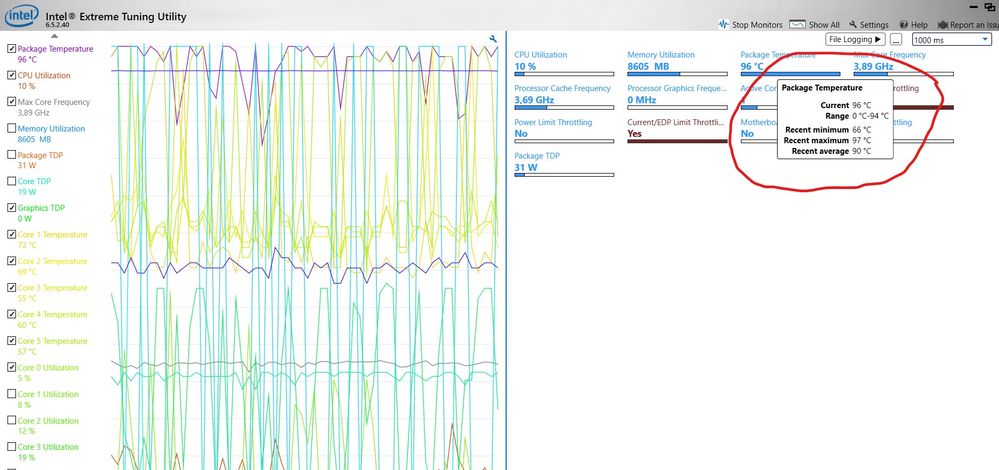Click the ellipsis button beside File Logging
This screenshot has width=999, height=470.
(x=896, y=39)
